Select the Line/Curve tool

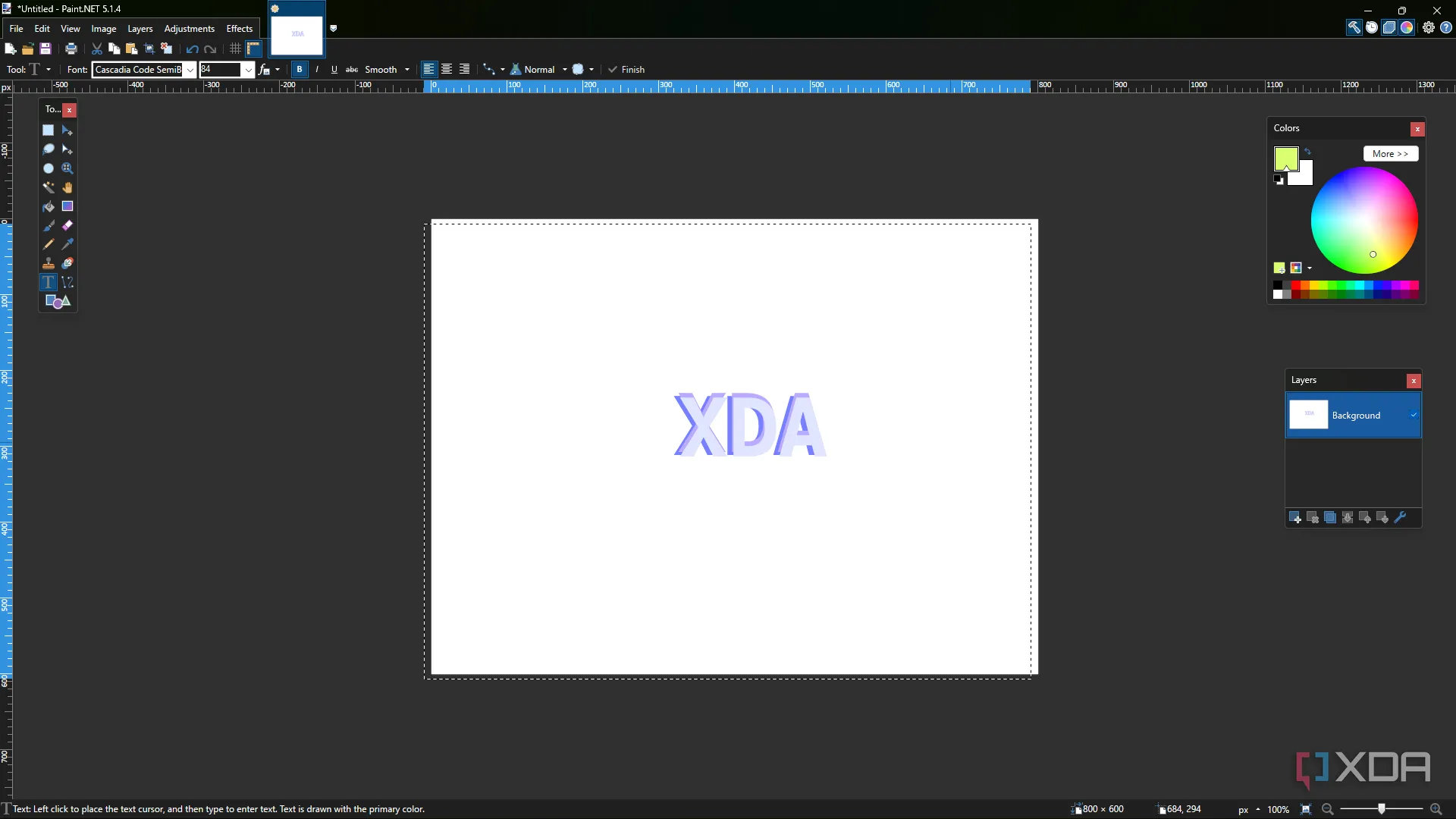click(x=67, y=282)
